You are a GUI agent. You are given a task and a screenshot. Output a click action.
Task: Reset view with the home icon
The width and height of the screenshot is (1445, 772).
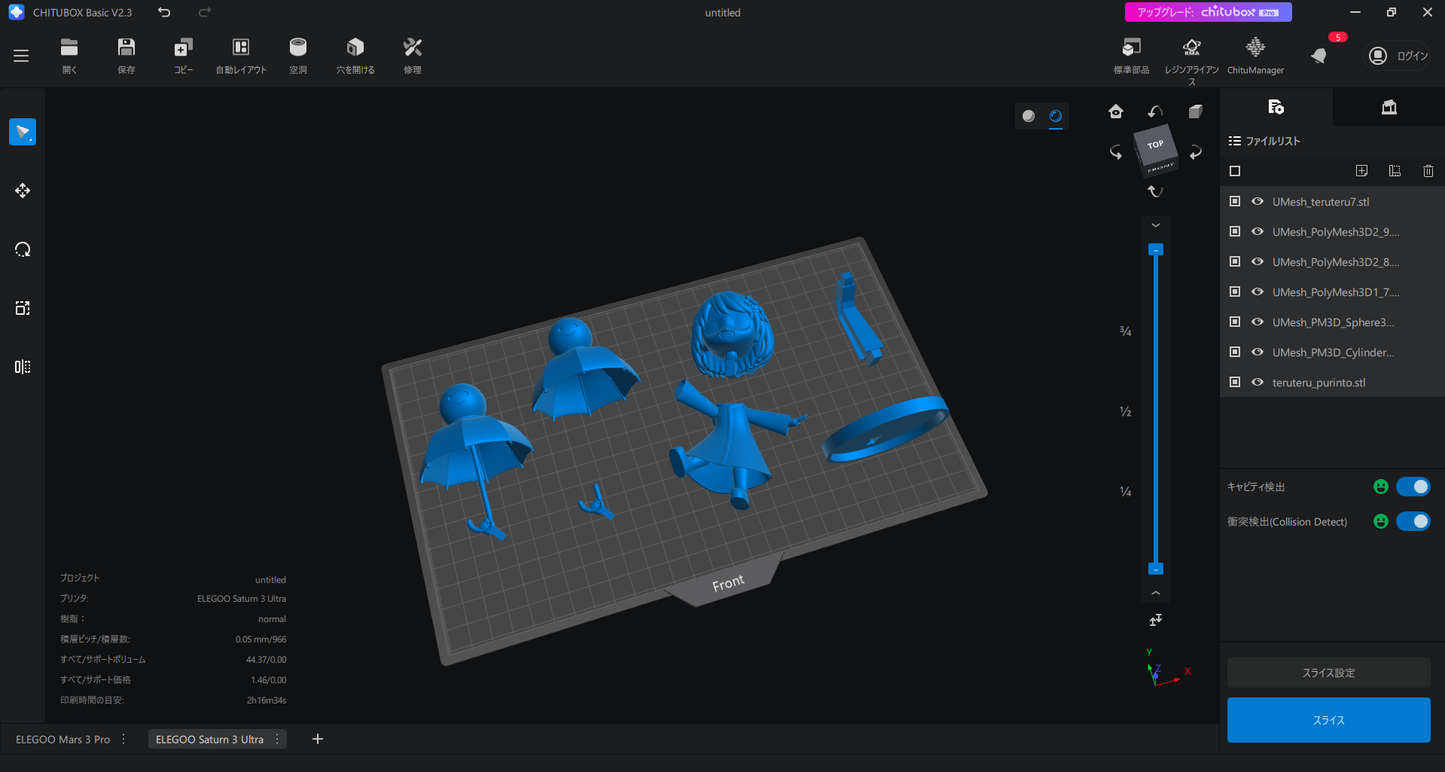1116,111
